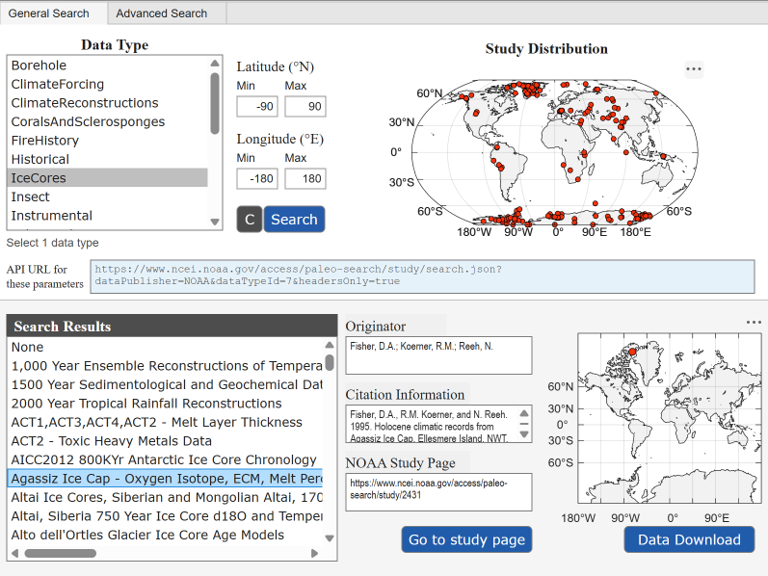Click the Originator text box
This screenshot has width=768, height=576.
pyautogui.click(x=439, y=355)
